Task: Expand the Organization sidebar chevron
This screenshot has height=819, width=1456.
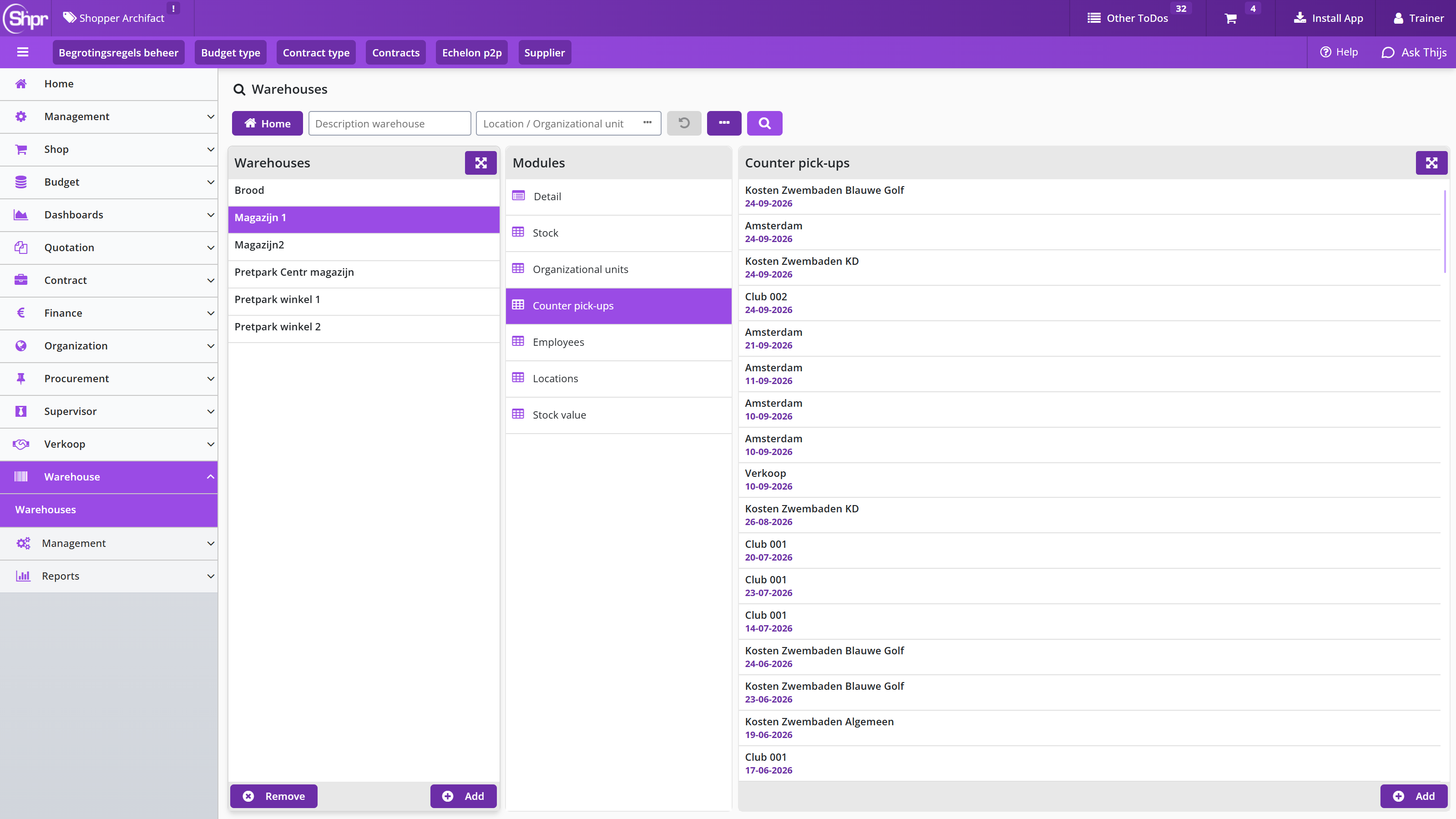Action: tap(210, 346)
